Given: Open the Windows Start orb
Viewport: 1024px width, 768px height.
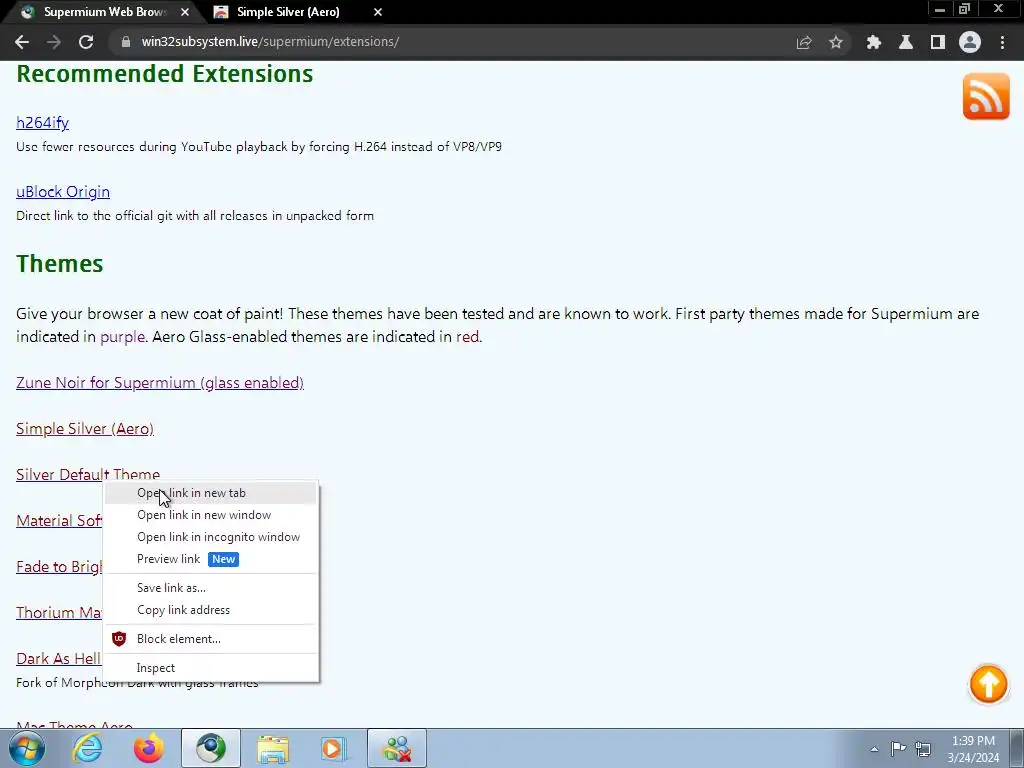Looking at the screenshot, I should 27,748.
